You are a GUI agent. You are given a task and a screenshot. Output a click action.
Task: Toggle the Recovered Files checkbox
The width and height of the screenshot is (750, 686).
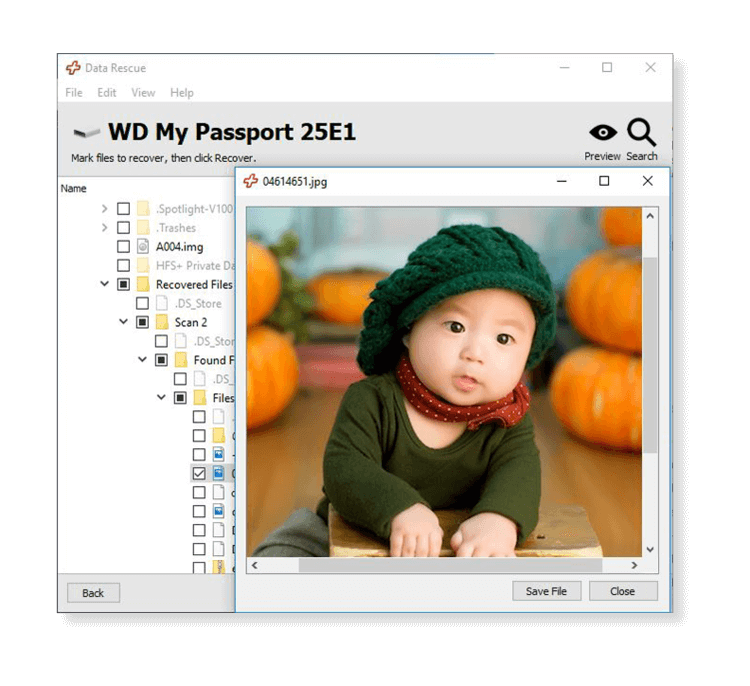(x=123, y=284)
